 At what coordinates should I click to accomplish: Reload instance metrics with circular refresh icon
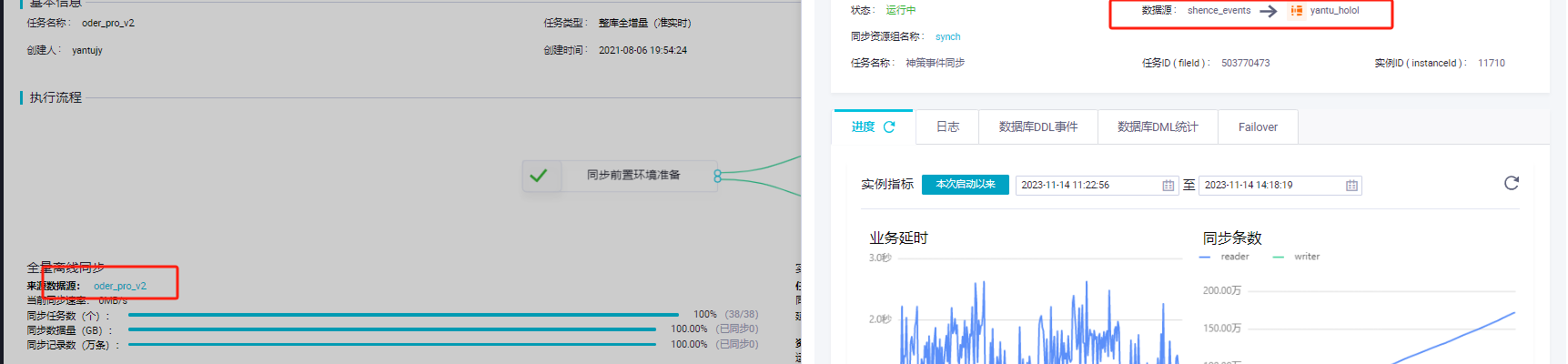[1512, 183]
